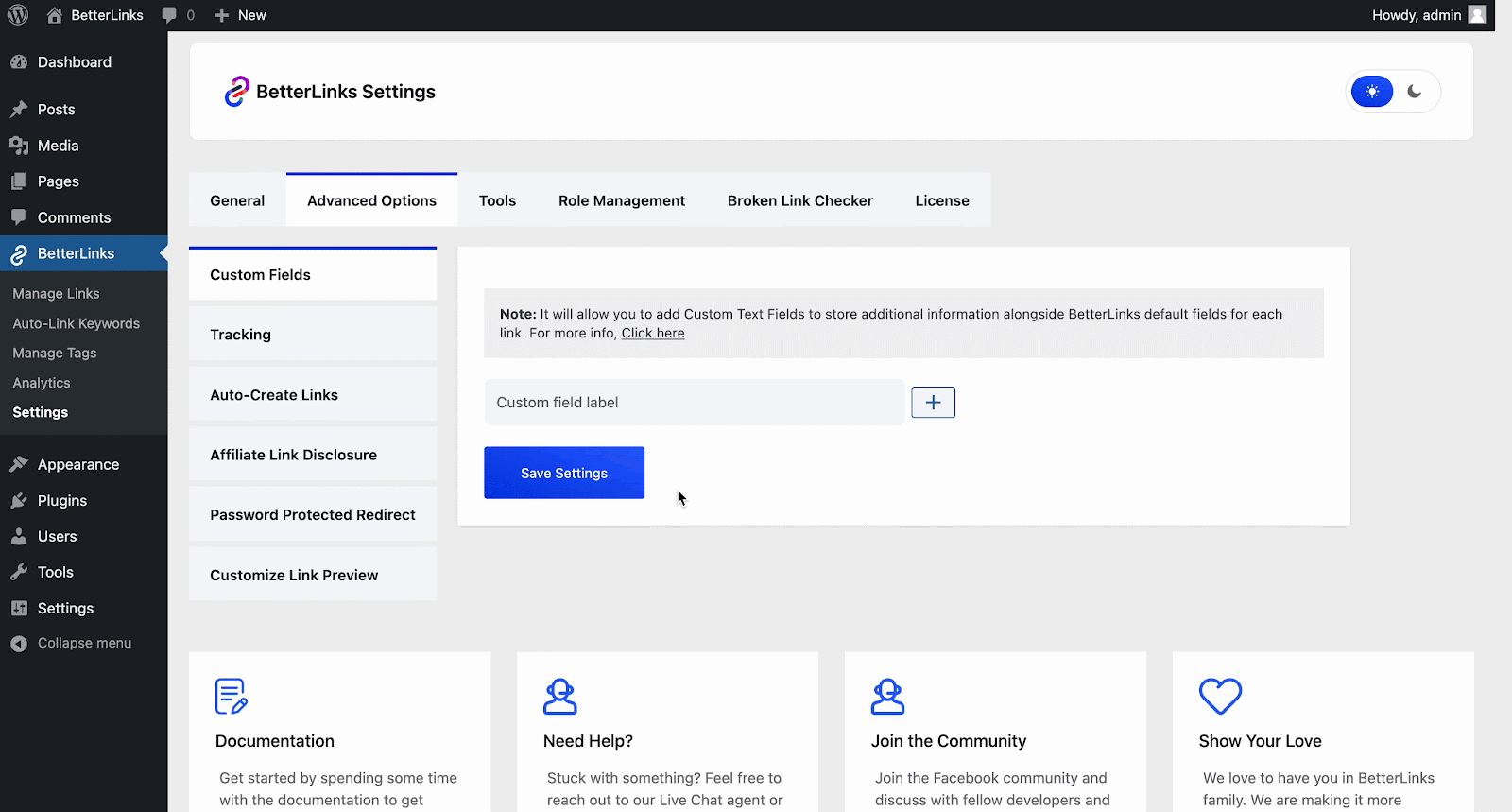Viewport: 1512px width, 812px height.
Task: Click the BetterLinks chain icon in sidebar
Action: coord(19,253)
